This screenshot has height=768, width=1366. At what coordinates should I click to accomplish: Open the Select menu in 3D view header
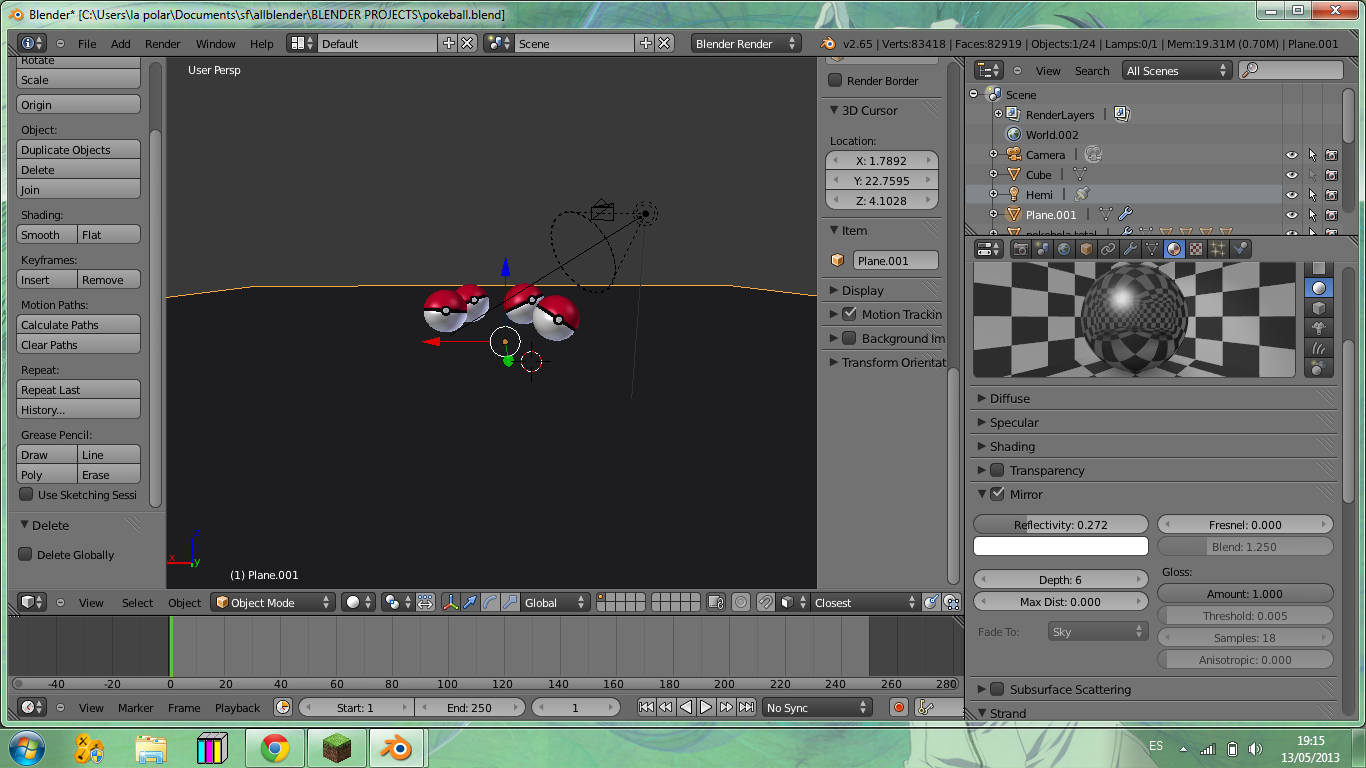[138, 602]
